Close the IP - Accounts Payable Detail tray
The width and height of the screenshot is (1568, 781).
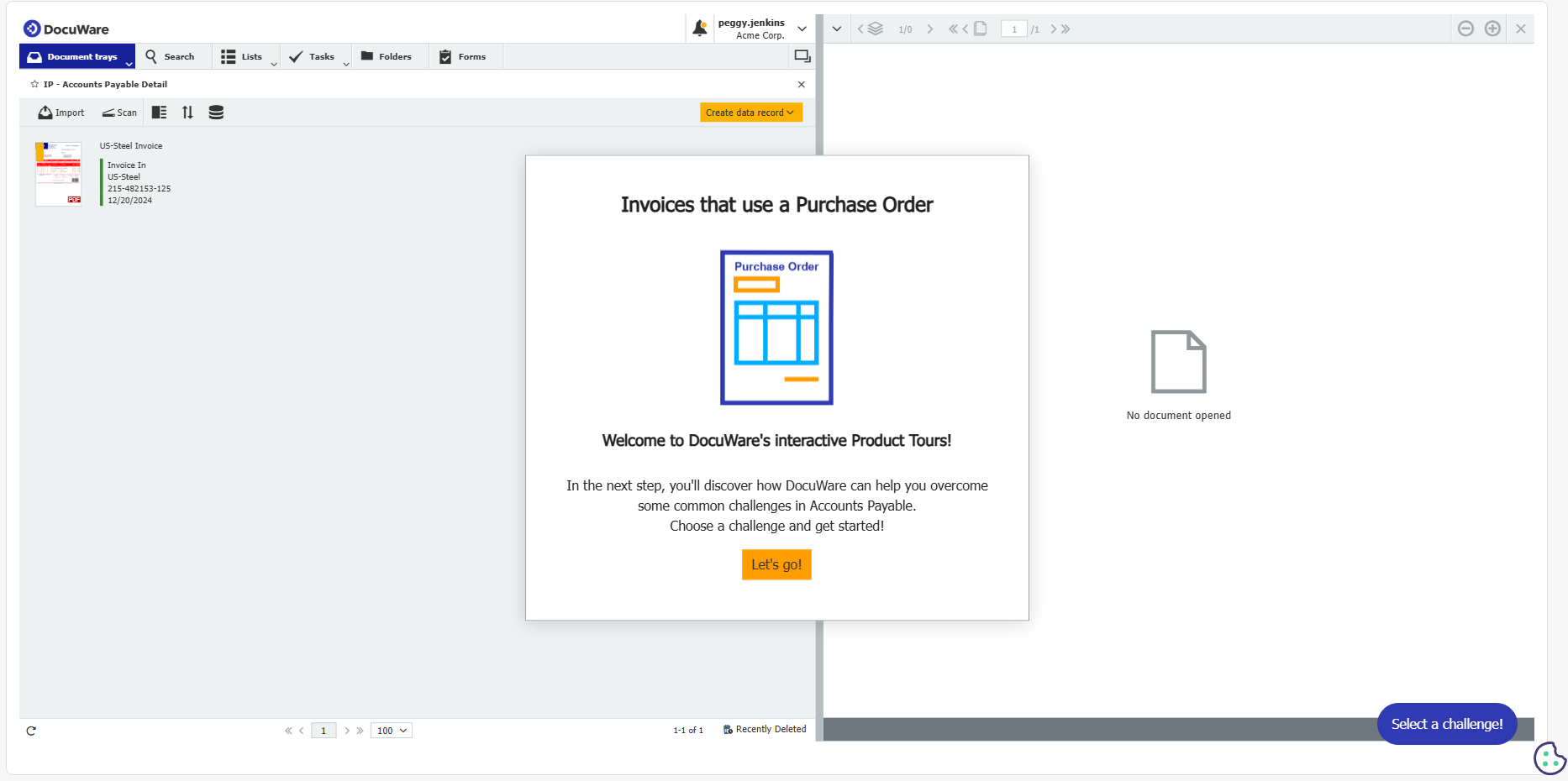[802, 84]
